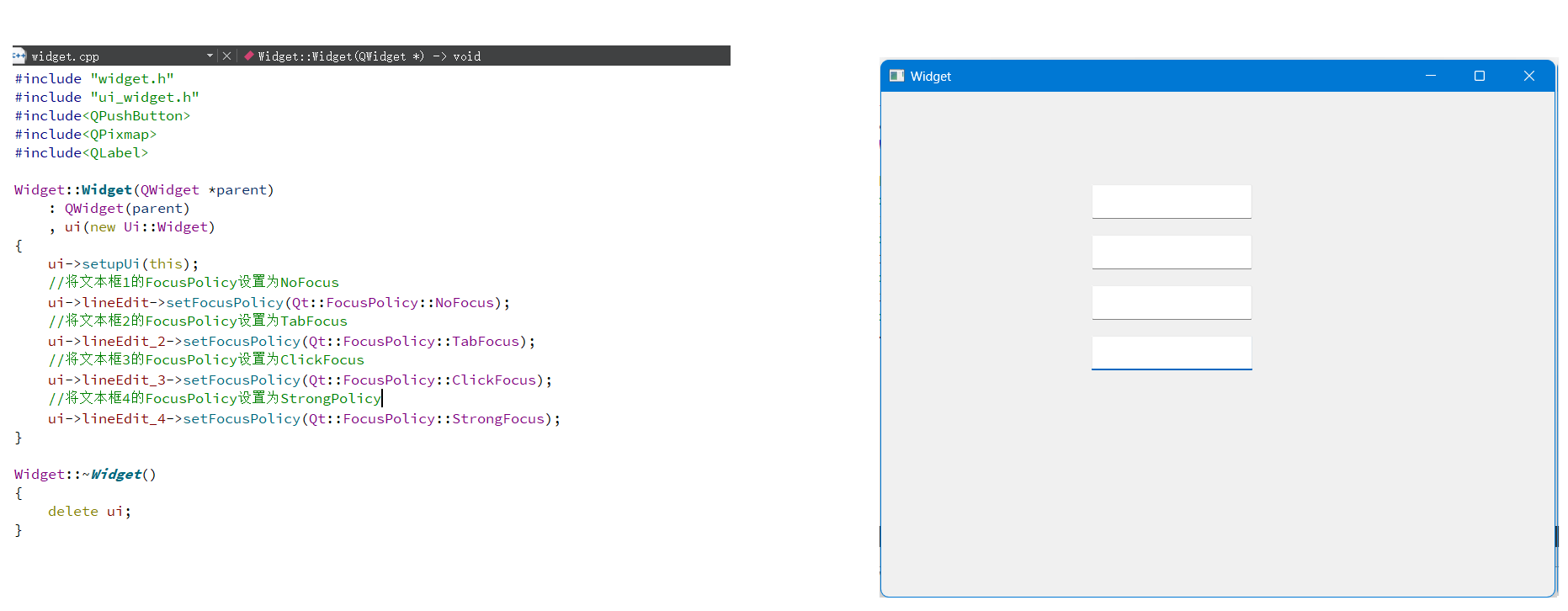The width and height of the screenshot is (1568, 611).
Task: Open the widget.cpp file dropdown arrow
Action: (x=210, y=56)
